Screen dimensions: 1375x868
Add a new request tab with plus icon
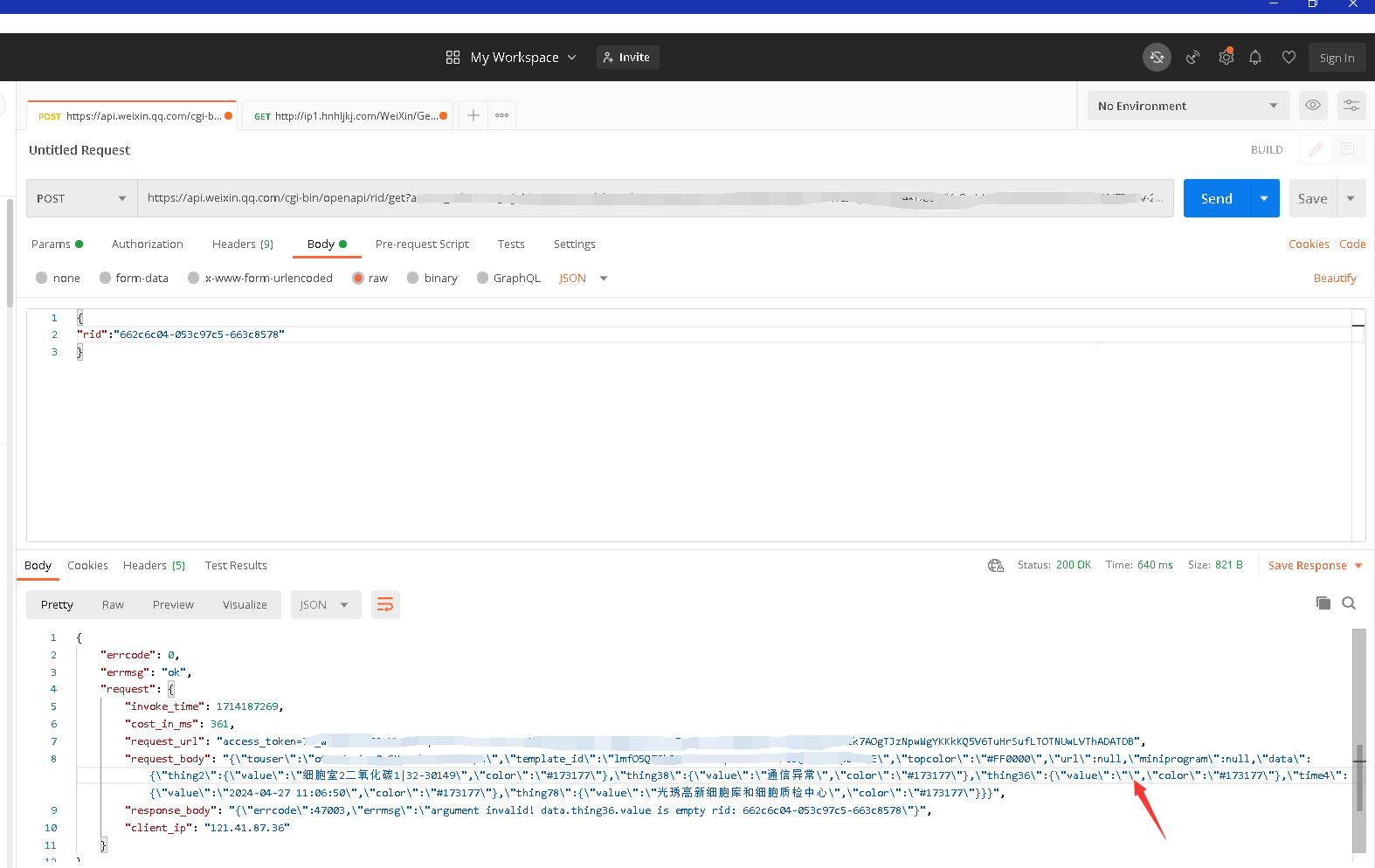pos(473,115)
